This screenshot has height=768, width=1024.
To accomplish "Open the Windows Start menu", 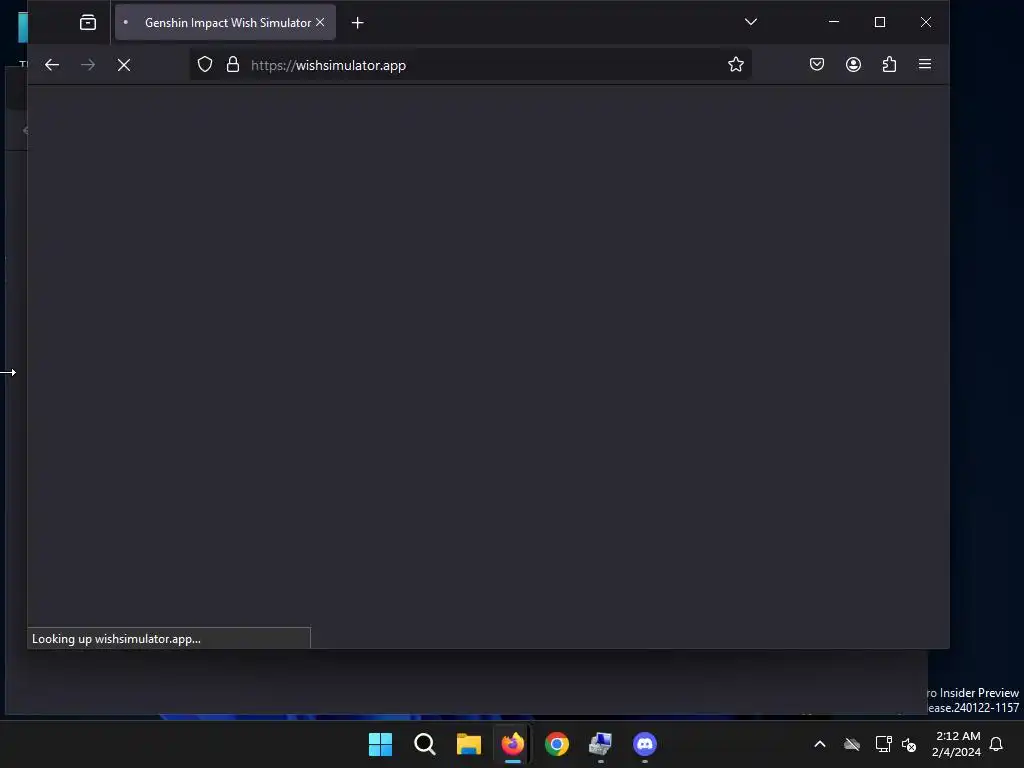I will click(380, 744).
